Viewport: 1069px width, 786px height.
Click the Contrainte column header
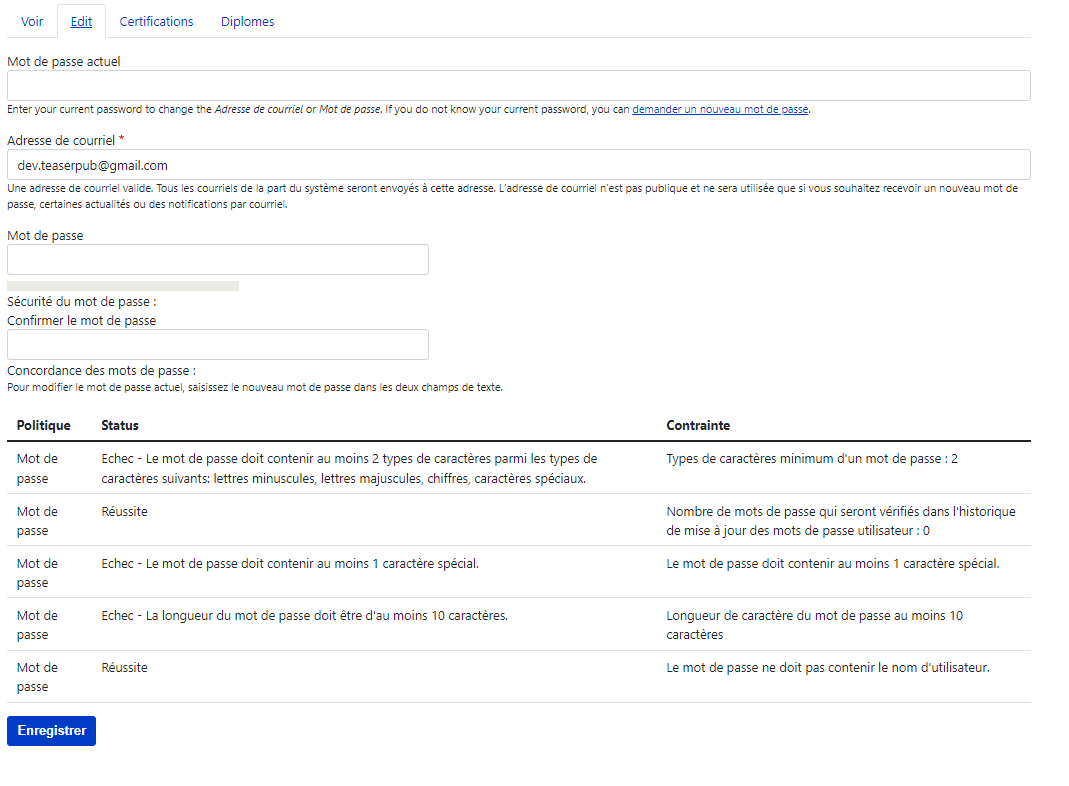pyautogui.click(x=698, y=425)
